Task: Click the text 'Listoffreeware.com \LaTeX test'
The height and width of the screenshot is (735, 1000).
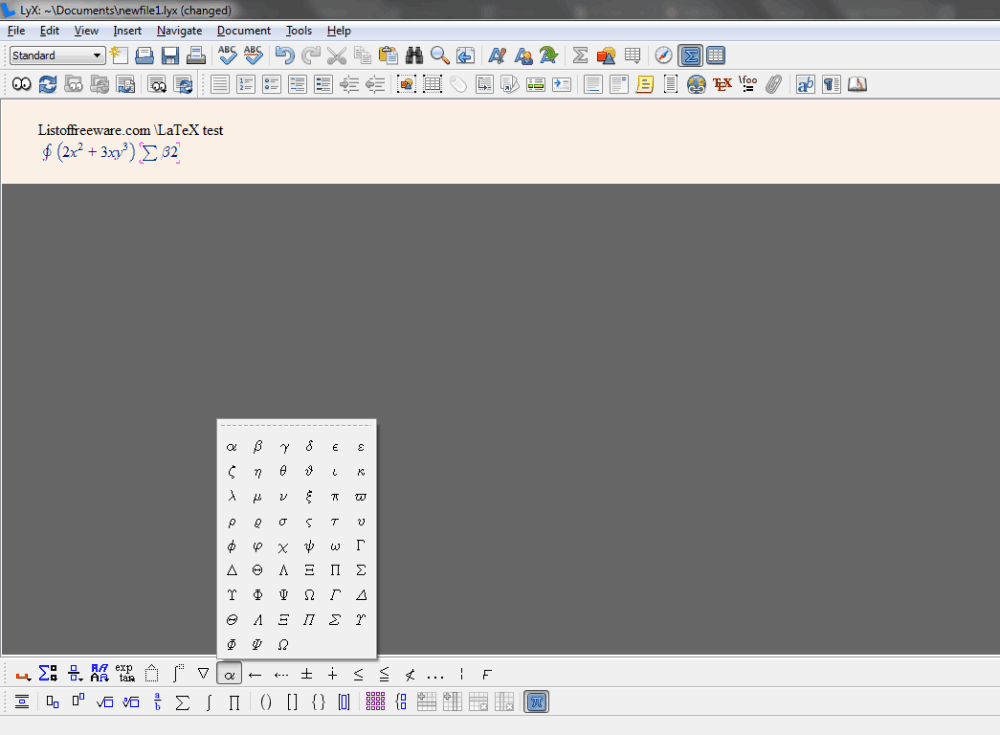Action: [x=130, y=130]
